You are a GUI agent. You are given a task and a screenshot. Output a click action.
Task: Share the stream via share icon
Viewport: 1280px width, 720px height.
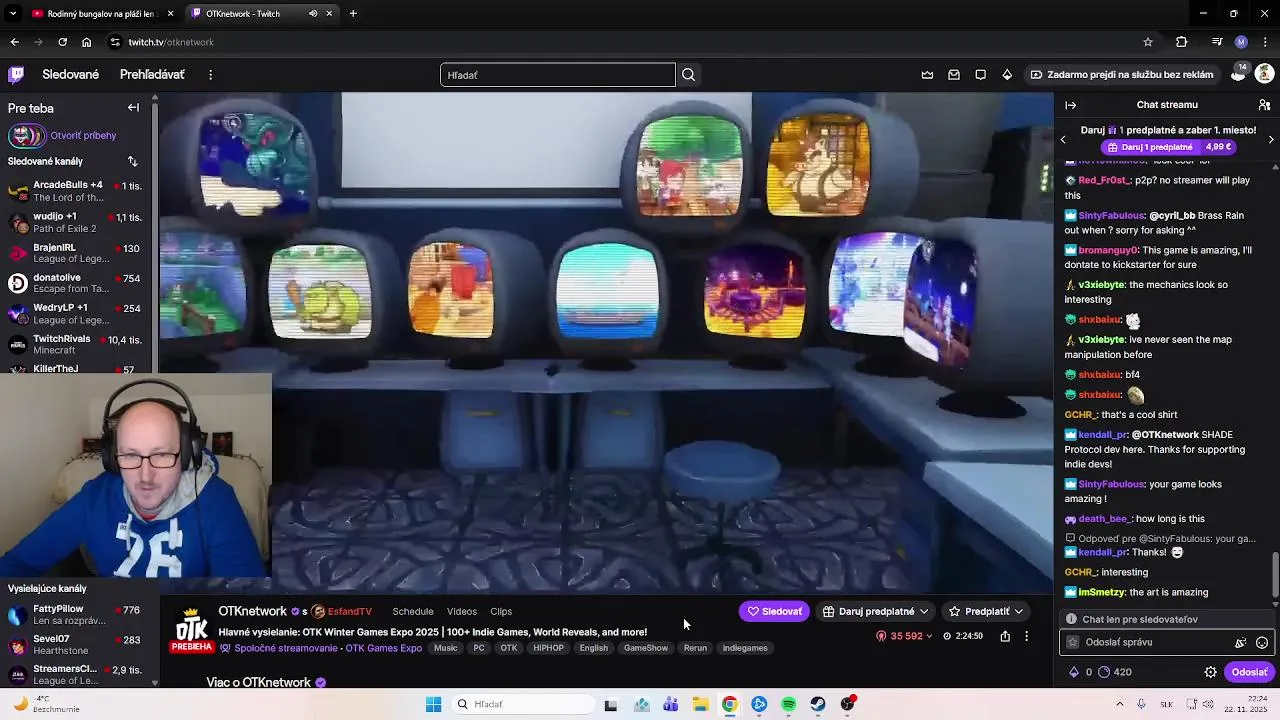point(1005,636)
